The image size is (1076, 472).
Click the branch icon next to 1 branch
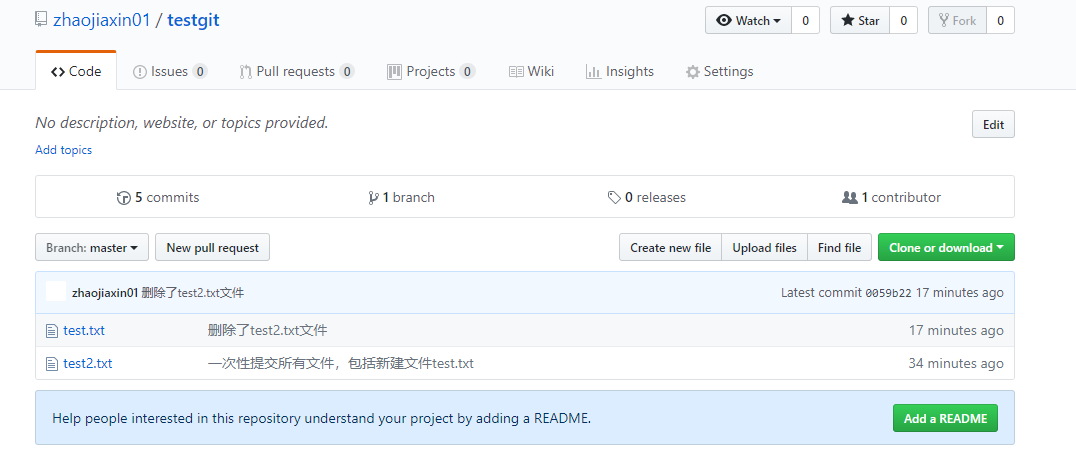click(x=373, y=198)
